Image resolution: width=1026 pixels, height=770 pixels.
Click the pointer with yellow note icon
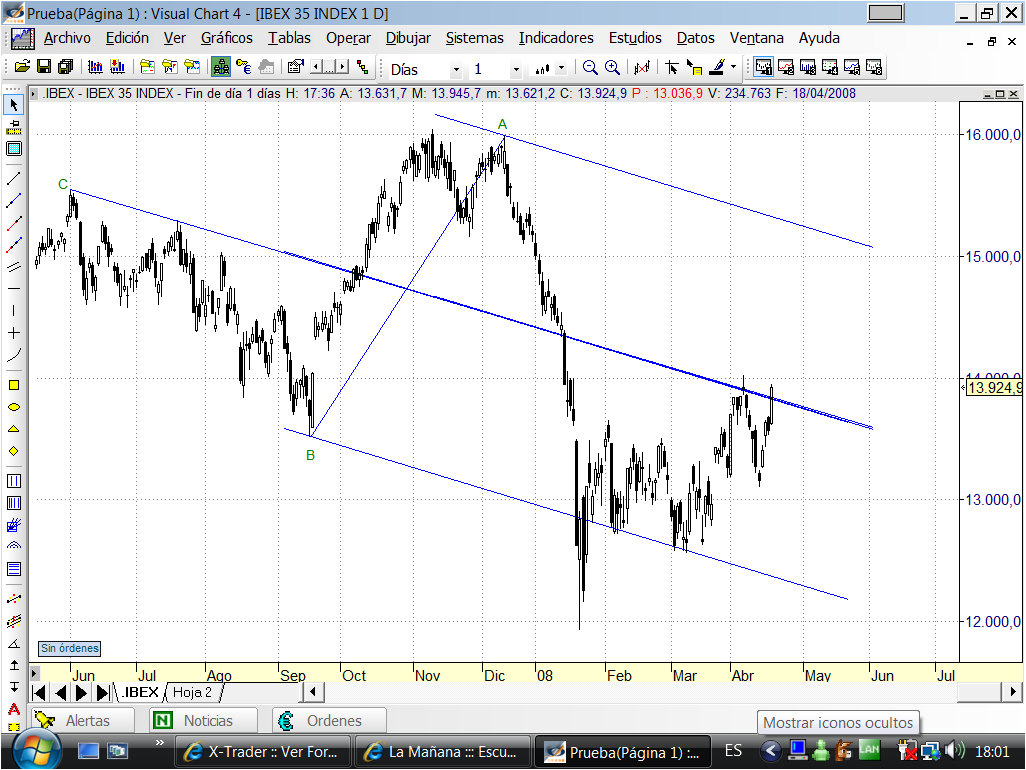click(694, 67)
